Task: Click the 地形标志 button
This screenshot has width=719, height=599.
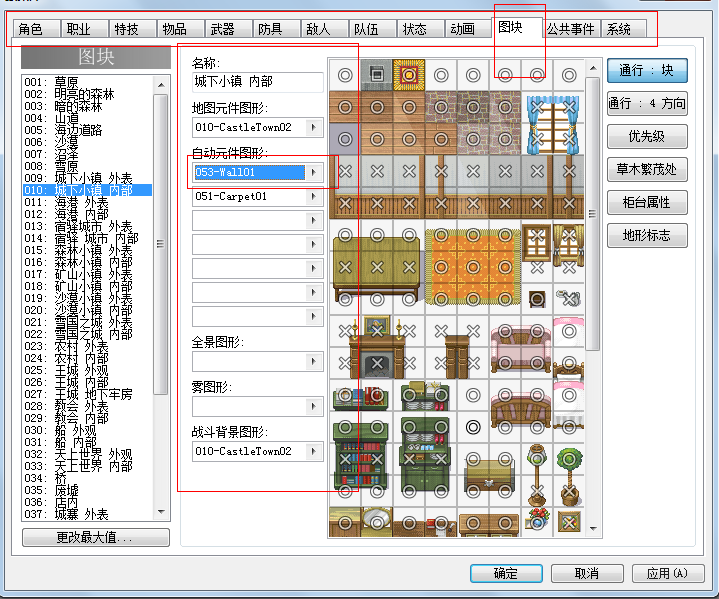Action: pos(647,236)
